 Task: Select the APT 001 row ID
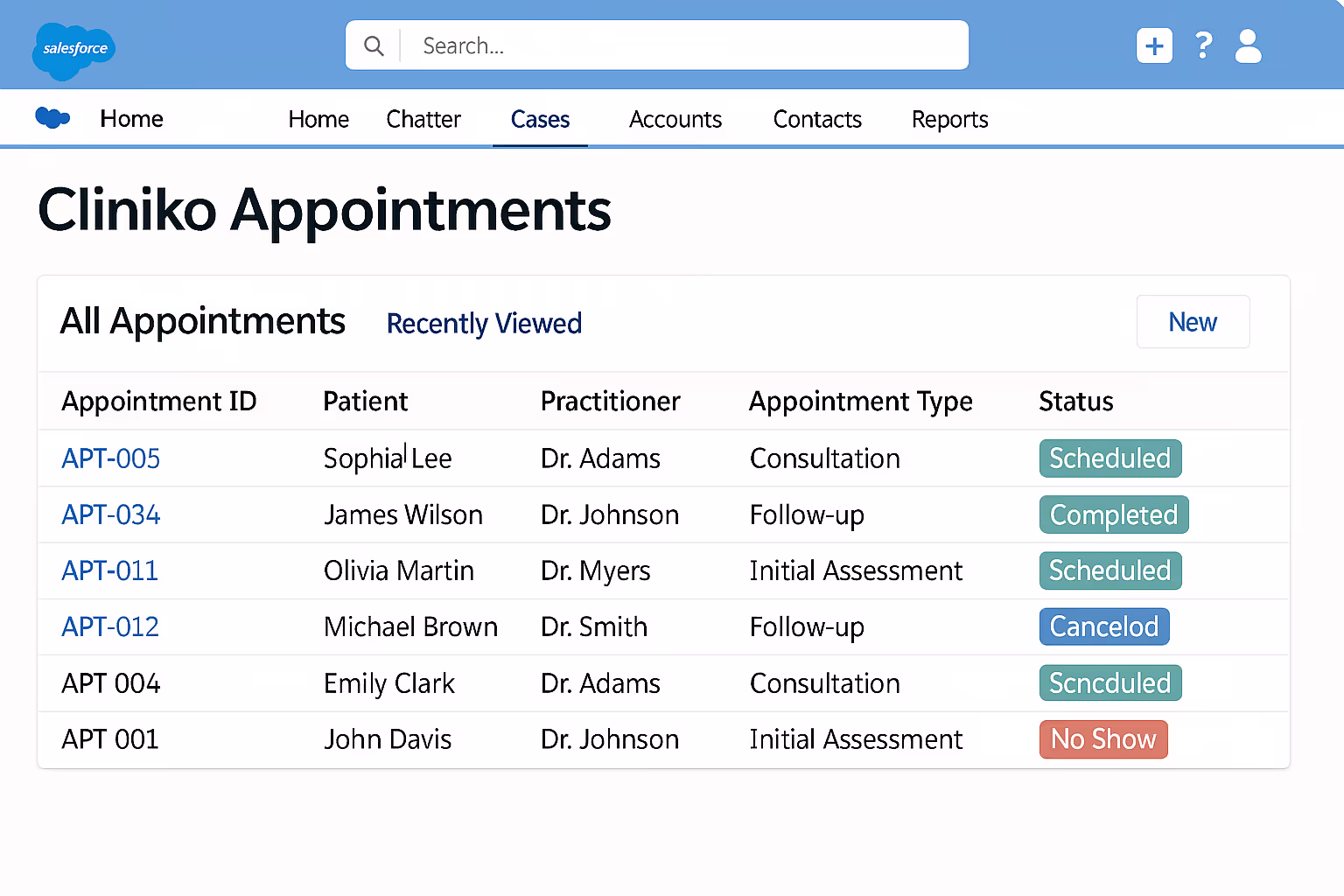(x=110, y=739)
